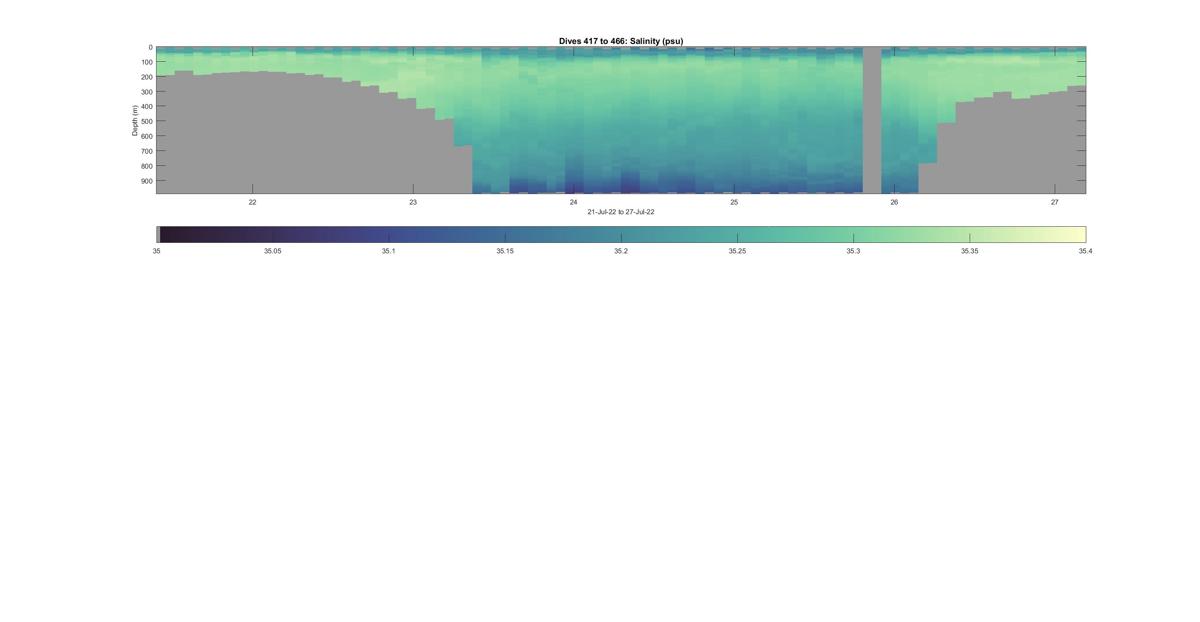Click colorbar label '35.4'

pyautogui.click(x=1085, y=251)
